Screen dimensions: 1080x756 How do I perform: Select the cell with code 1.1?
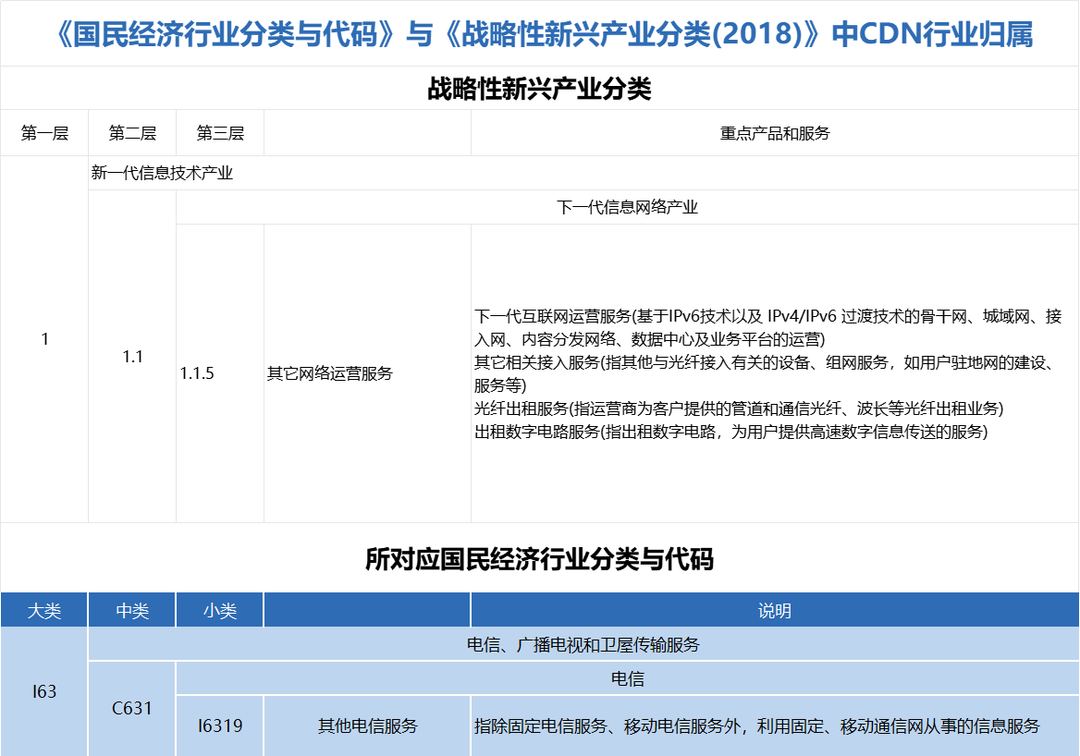coord(132,356)
